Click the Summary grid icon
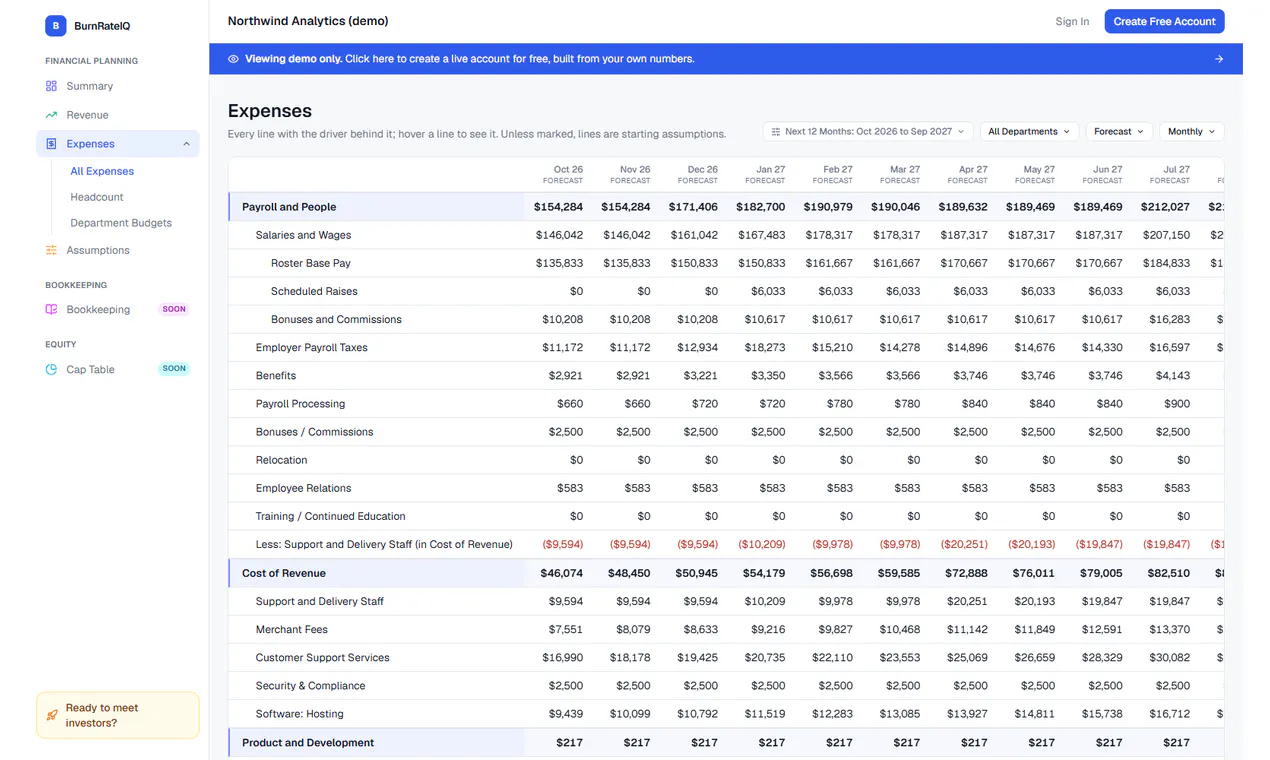 point(52,86)
